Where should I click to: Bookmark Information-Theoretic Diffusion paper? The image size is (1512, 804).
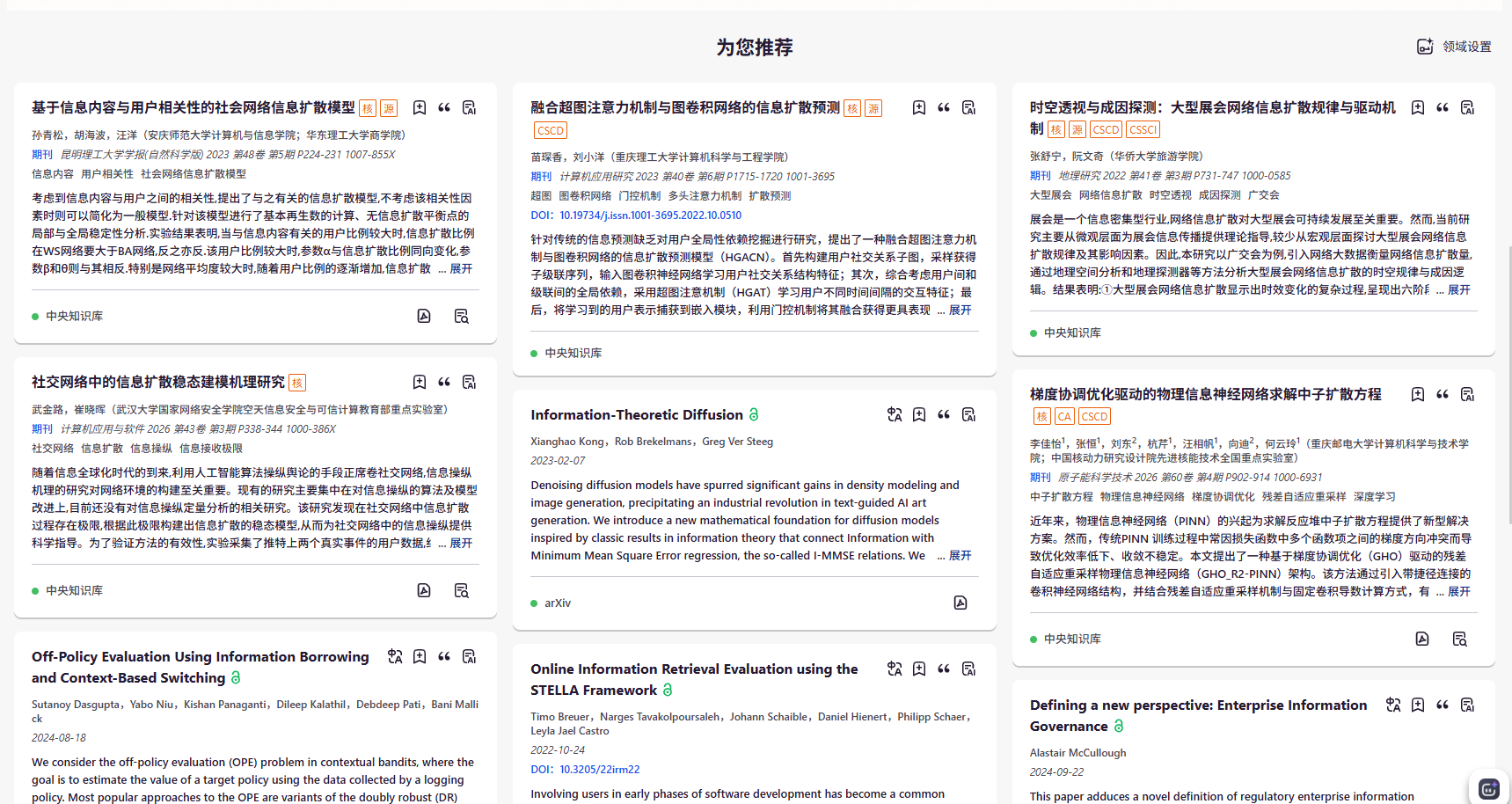(919, 414)
